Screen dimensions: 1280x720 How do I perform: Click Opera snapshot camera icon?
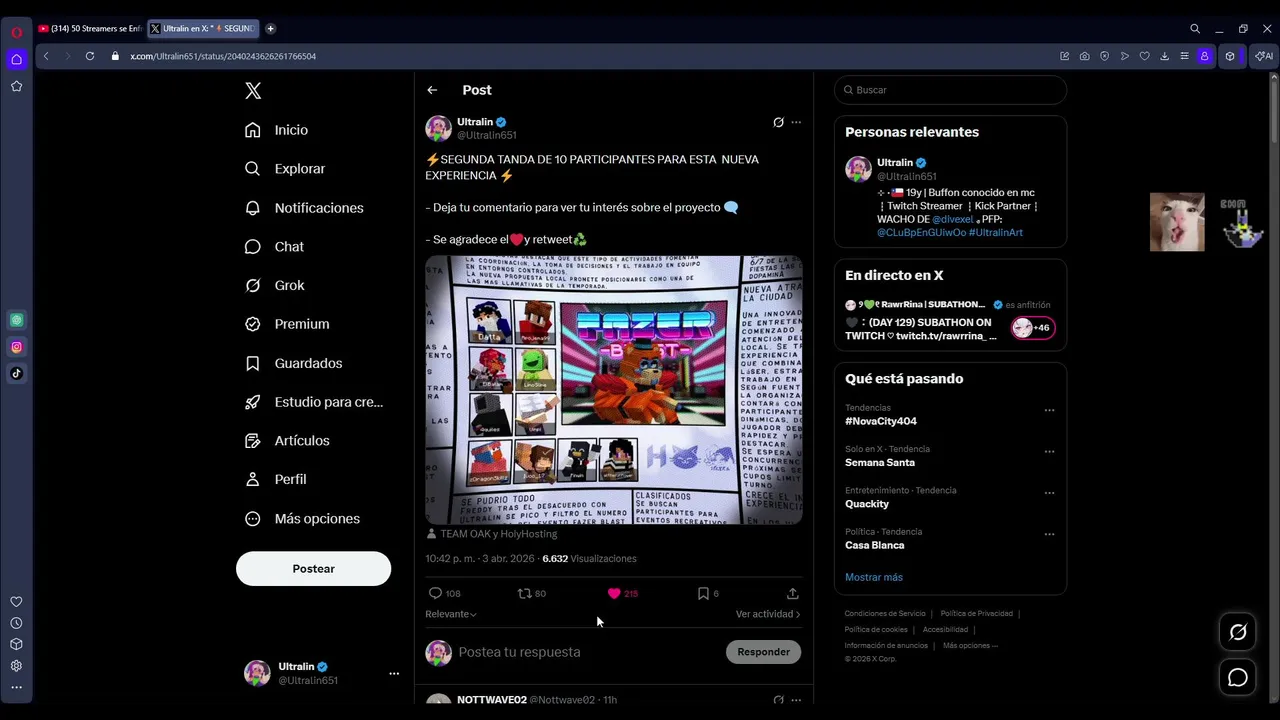pyautogui.click(x=1085, y=56)
